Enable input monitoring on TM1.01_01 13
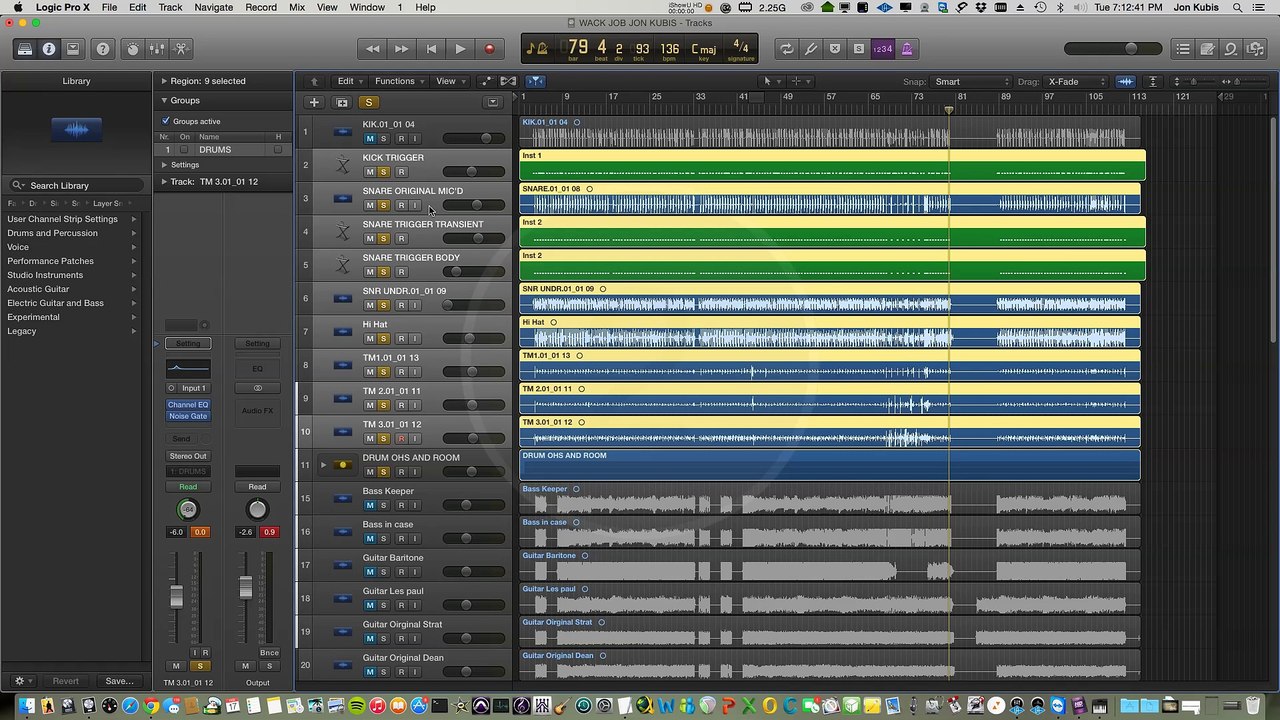Viewport: 1280px width, 720px height. [416, 372]
